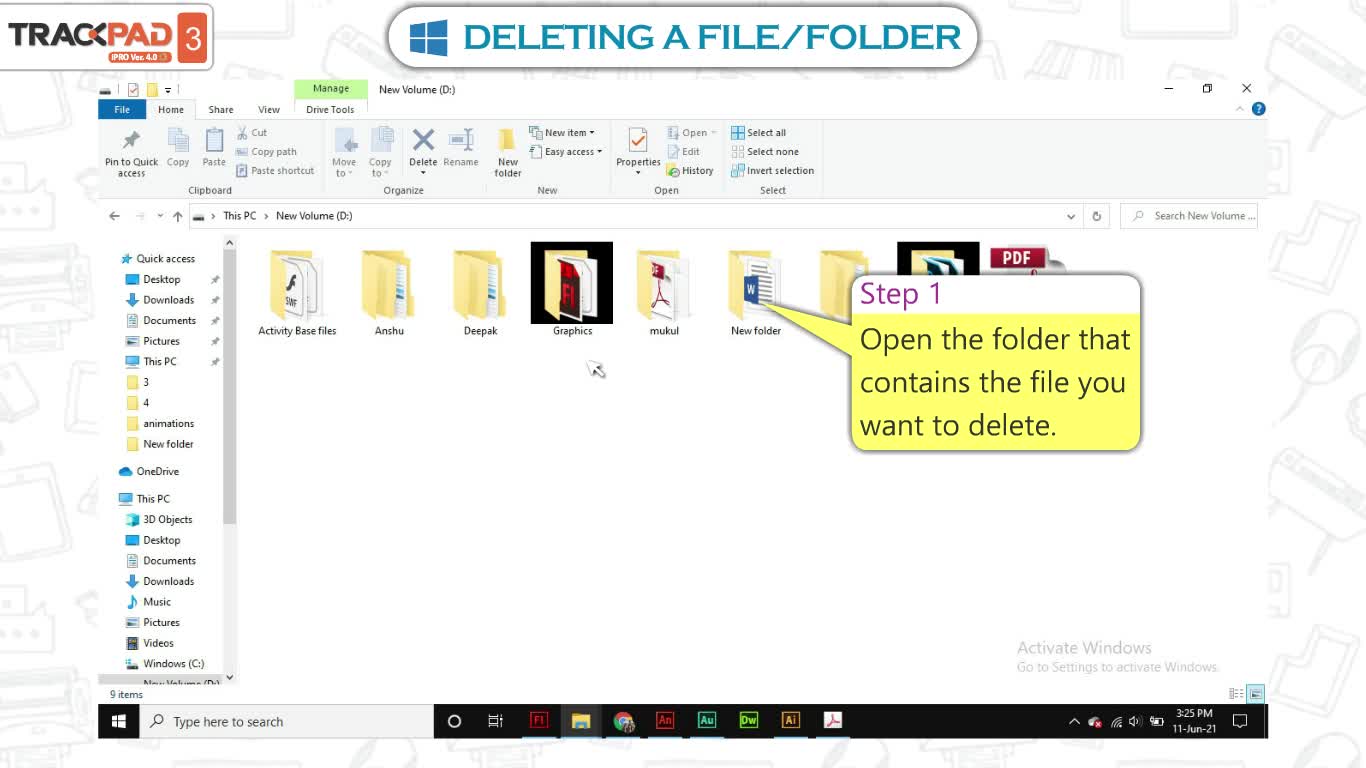Open Adobe Illustrator from the taskbar

(791, 721)
